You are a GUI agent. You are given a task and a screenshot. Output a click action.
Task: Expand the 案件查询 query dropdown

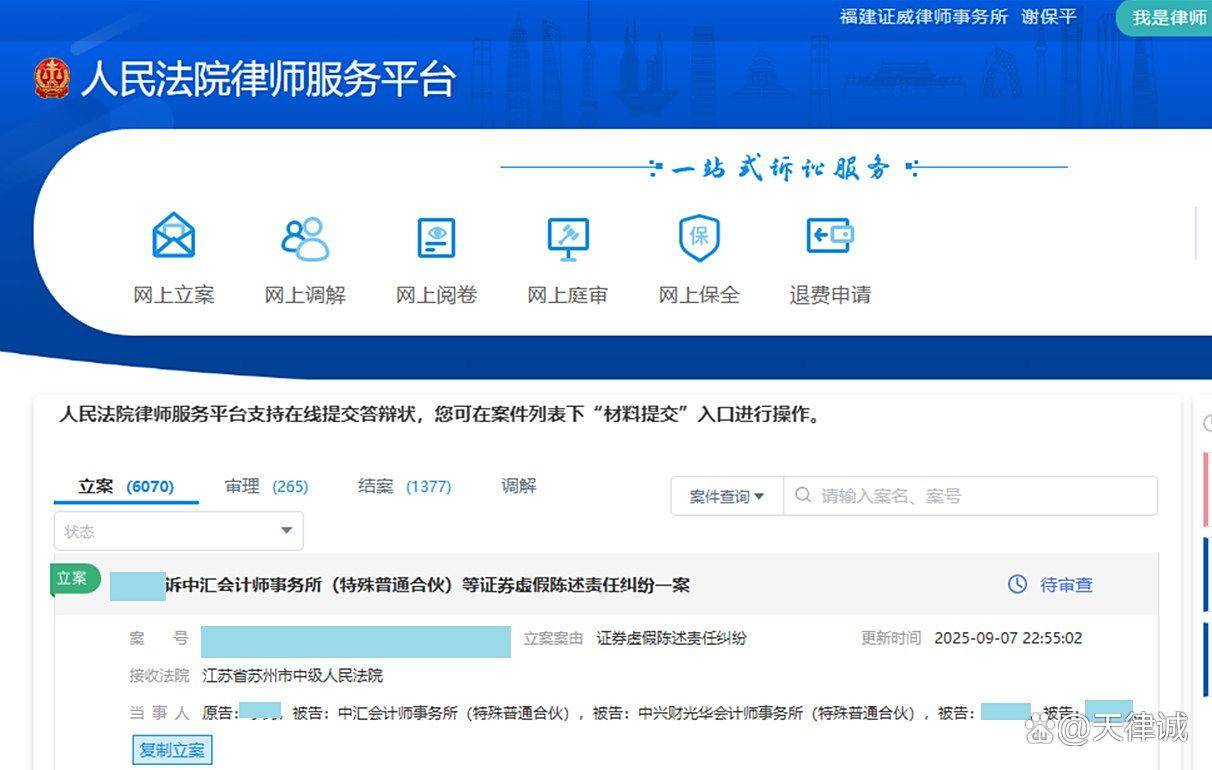[727, 495]
